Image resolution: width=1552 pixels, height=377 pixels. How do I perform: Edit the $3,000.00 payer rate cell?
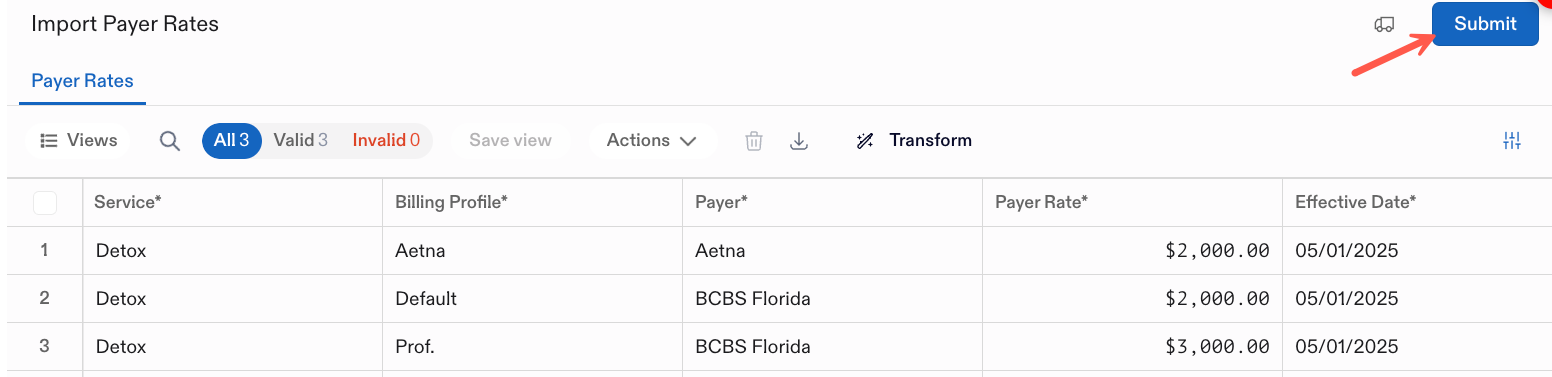pos(1132,347)
